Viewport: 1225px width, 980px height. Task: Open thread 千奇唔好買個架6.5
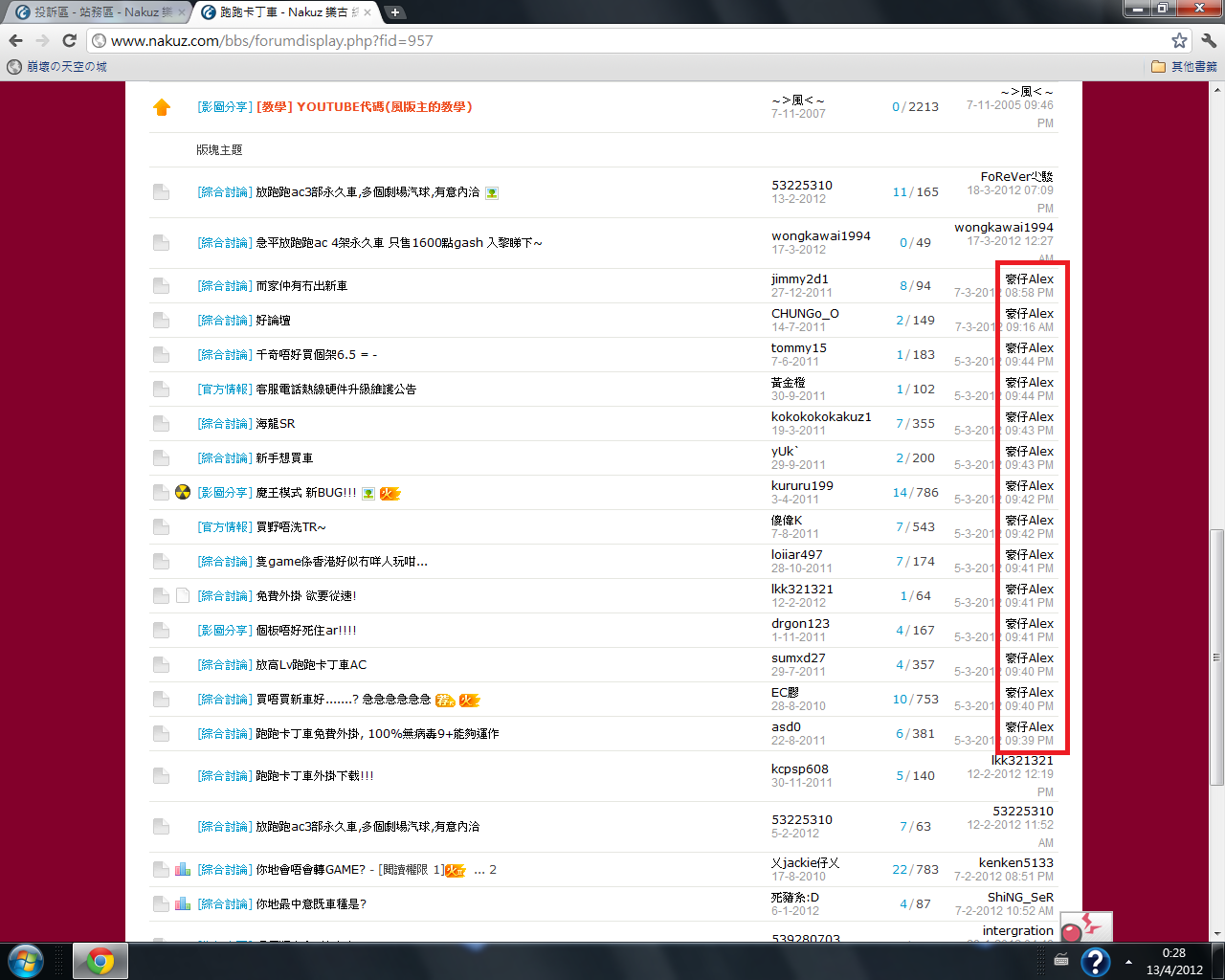[x=317, y=354]
